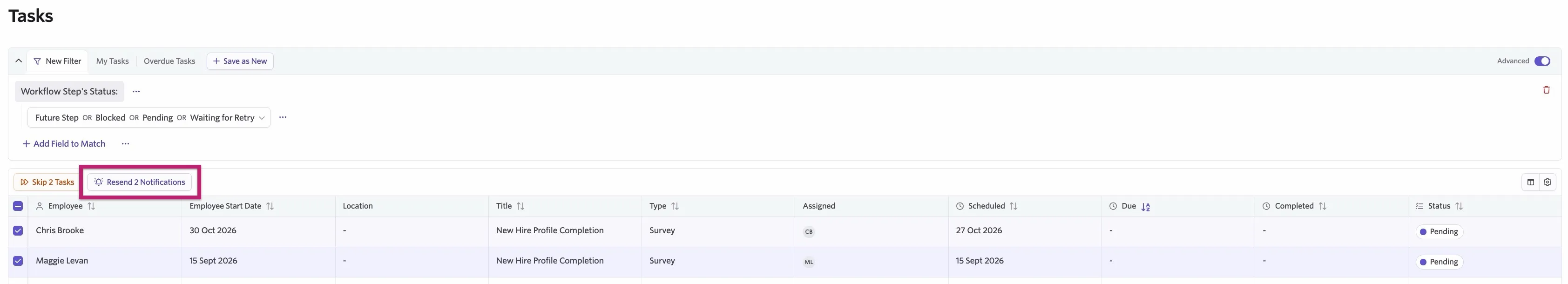Sort by the Scheduled column
Screen dimensions: 1568x284
click(x=1014, y=206)
